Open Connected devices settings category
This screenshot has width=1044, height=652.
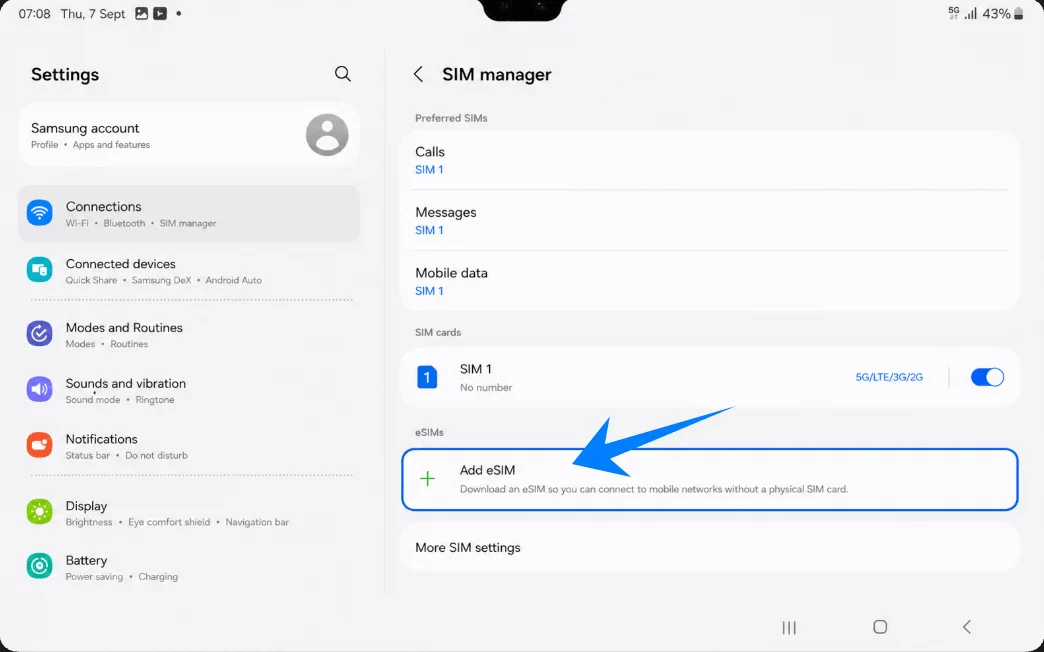(x=189, y=270)
